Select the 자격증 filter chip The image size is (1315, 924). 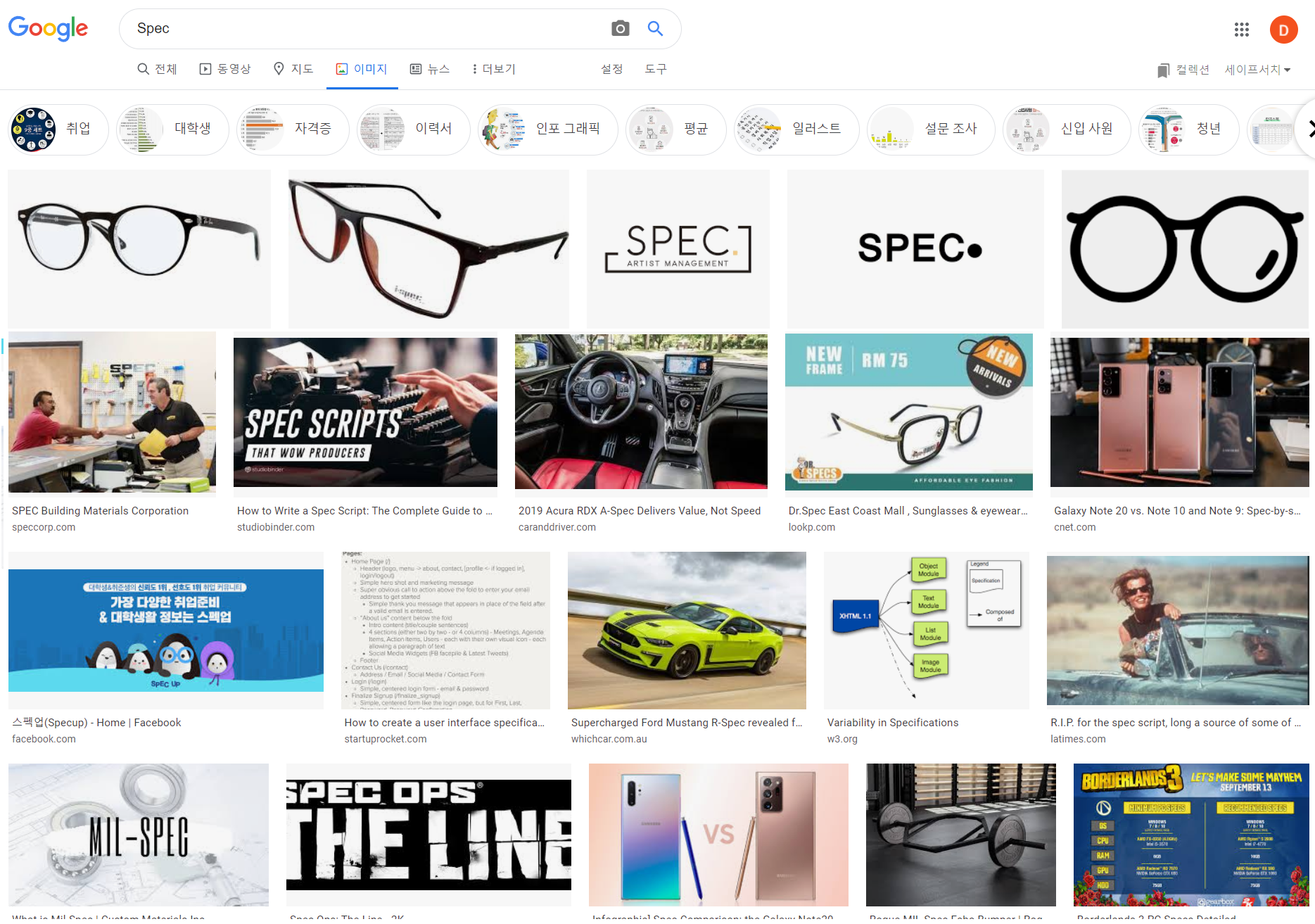pyautogui.click(x=293, y=129)
